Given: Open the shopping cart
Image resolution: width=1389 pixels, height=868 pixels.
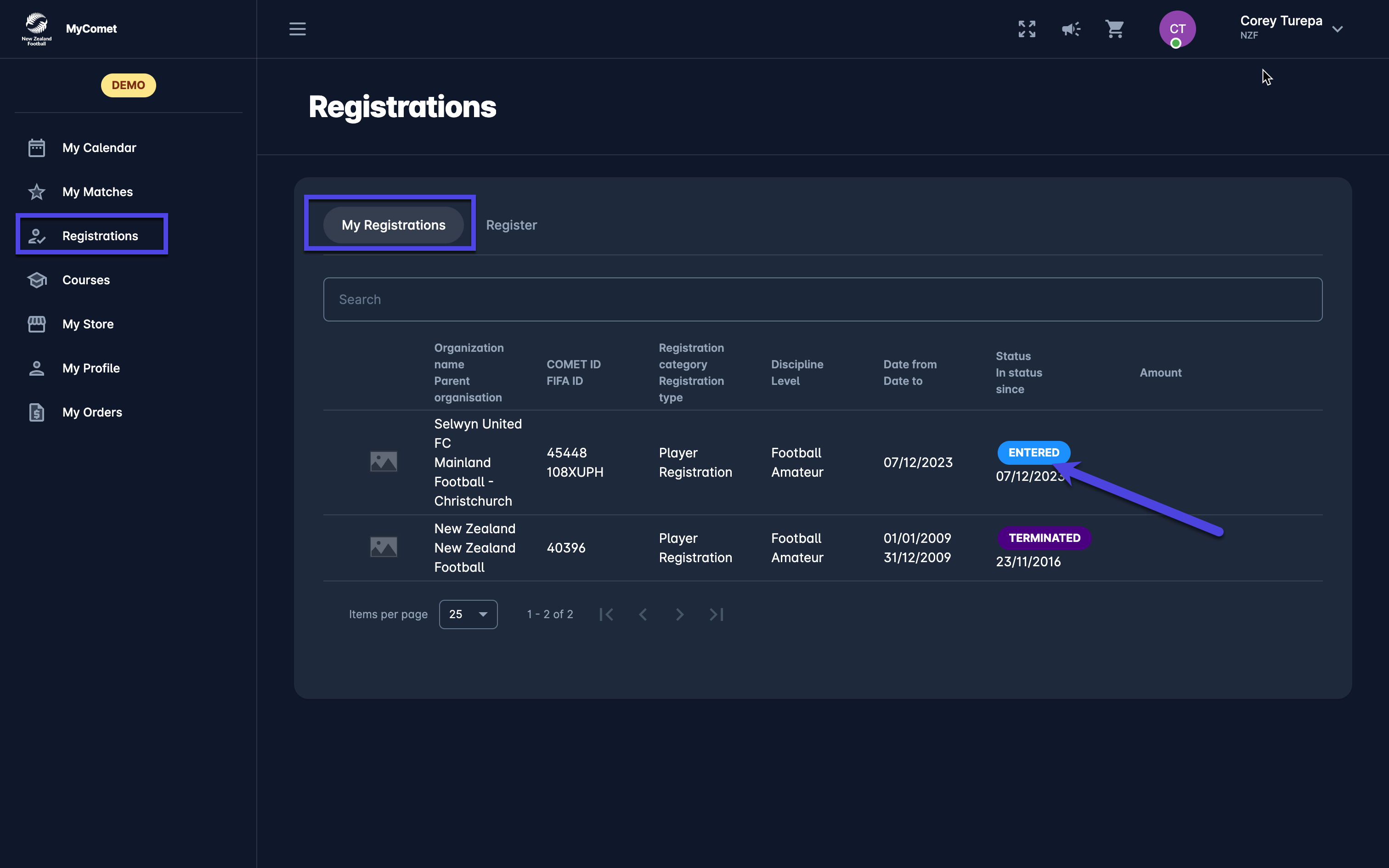Looking at the screenshot, I should [x=1115, y=28].
